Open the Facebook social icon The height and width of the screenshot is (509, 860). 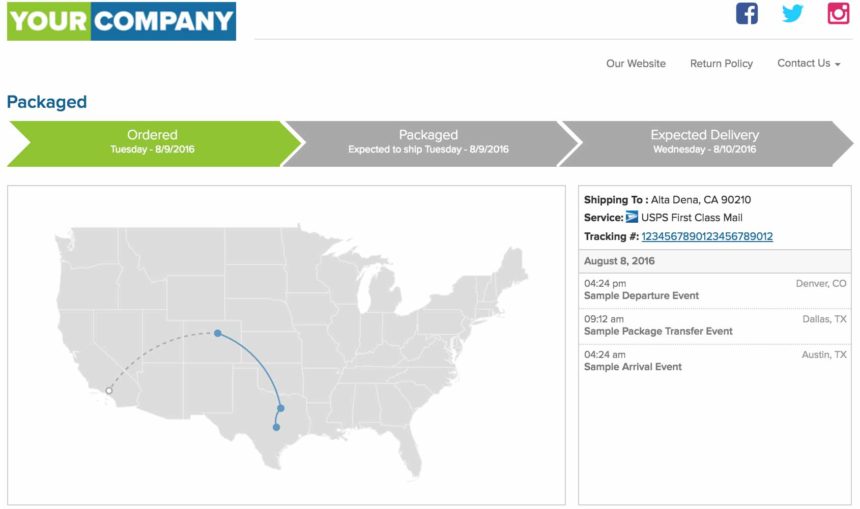(x=746, y=14)
